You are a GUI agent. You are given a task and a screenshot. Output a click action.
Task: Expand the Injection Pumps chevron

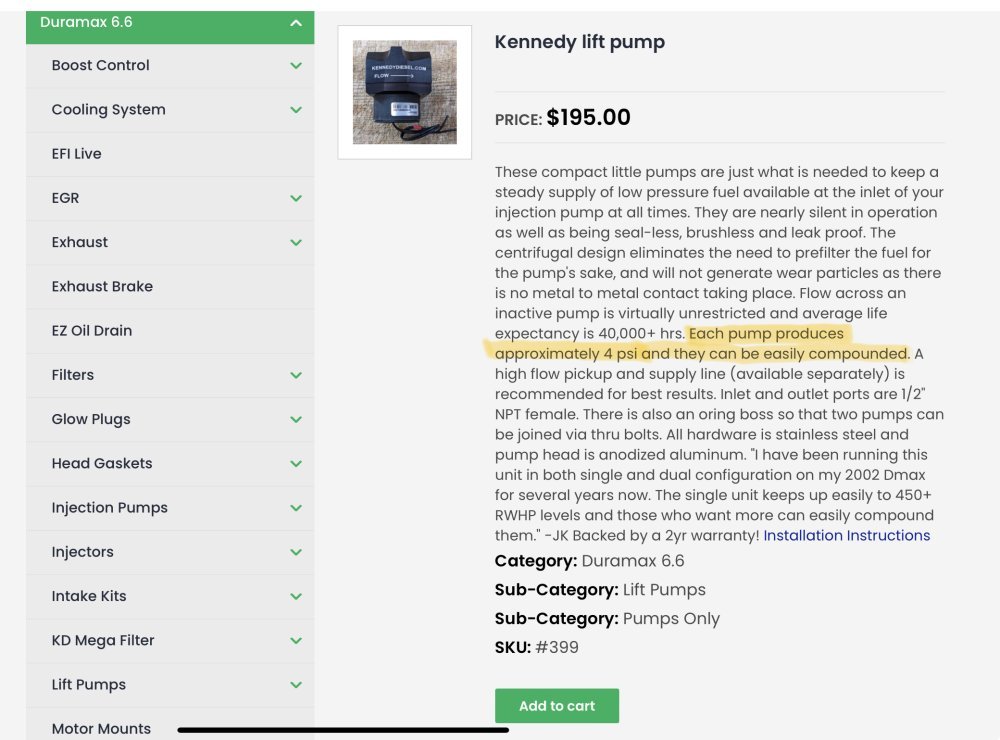(296, 508)
